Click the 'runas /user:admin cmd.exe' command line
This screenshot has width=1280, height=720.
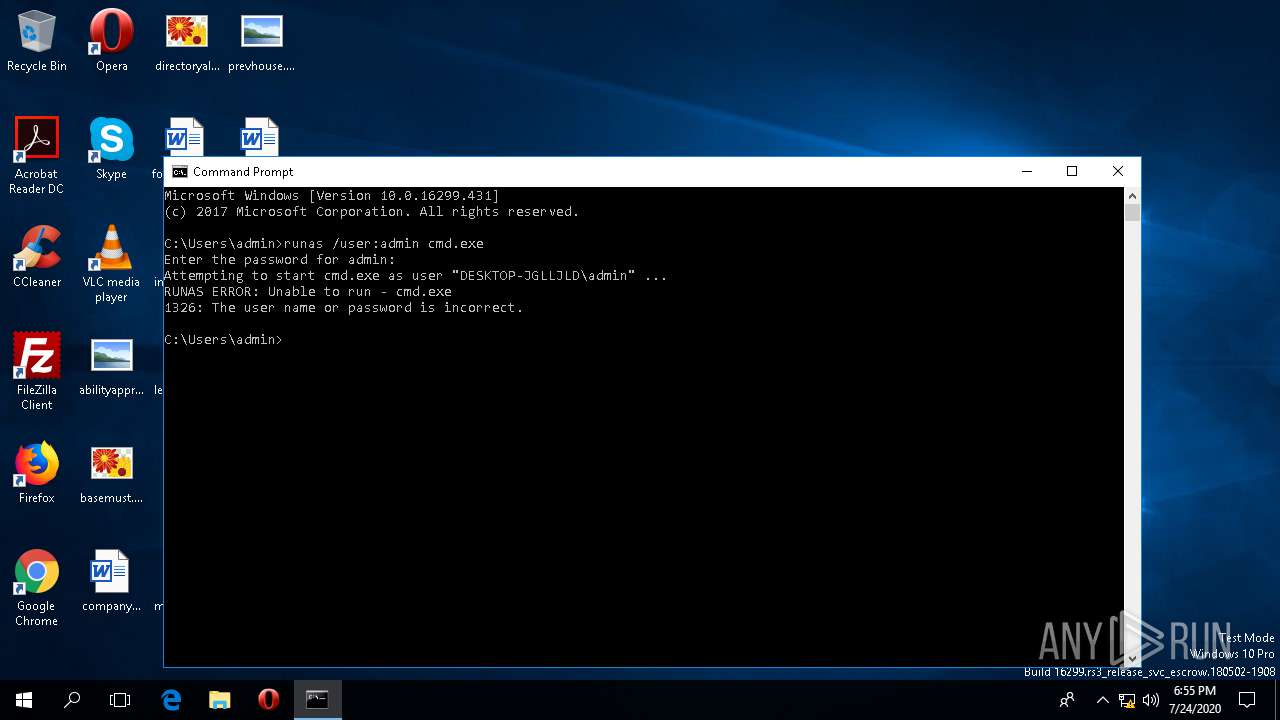[x=384, y=244]
